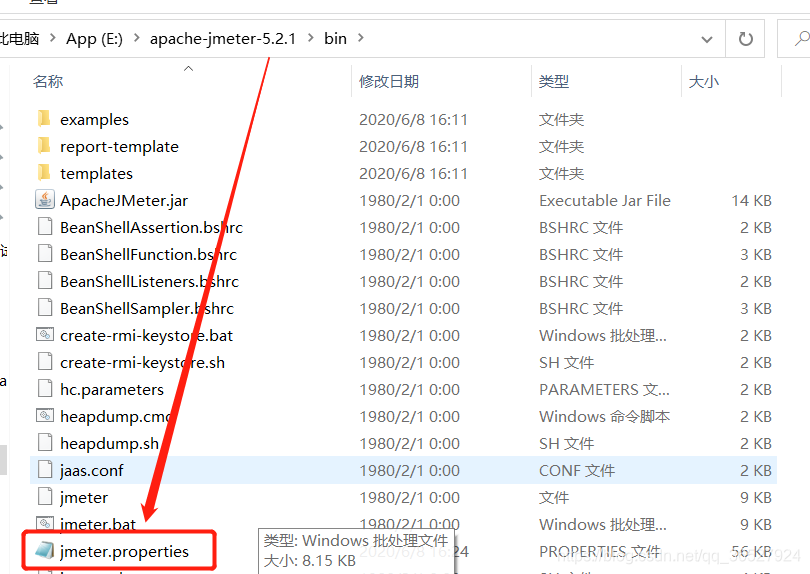Navigate to App (E:) in breadcrumb
Screen dimensions: 810x574
point(94,39)
